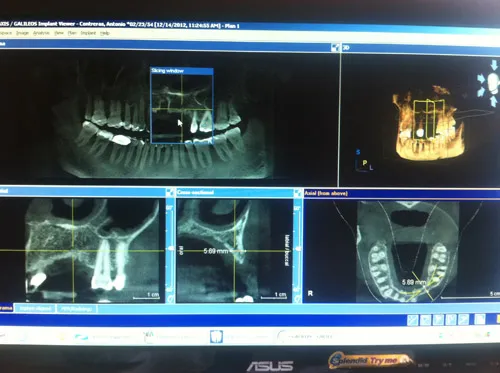Click the fourth icon in the bottom-right toolbar
Image resolution: width=500 pixels, height=373 pixels.
coord(451,320)
